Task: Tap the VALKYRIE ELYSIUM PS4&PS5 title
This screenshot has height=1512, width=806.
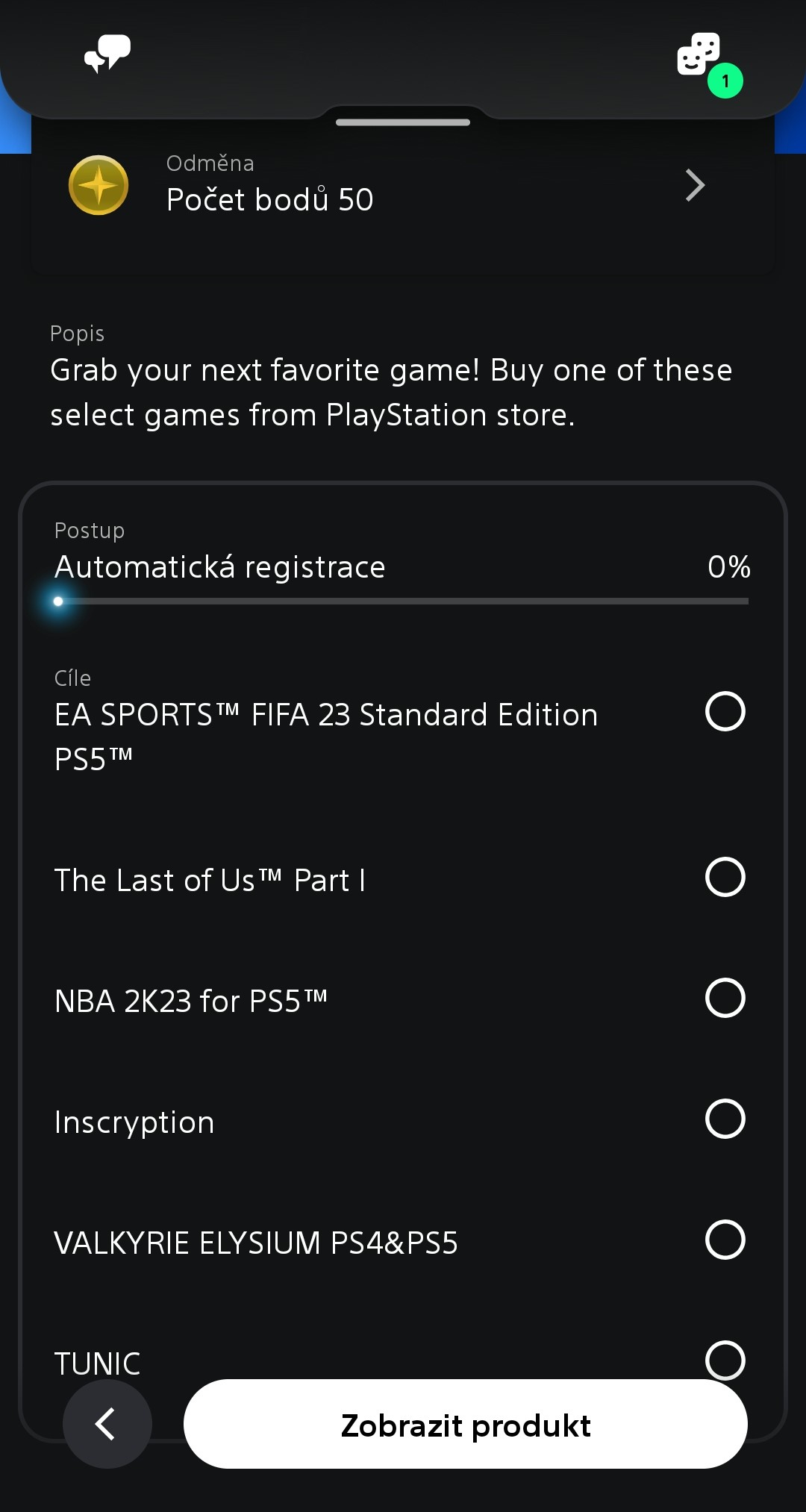Action: coord(256,1243)
